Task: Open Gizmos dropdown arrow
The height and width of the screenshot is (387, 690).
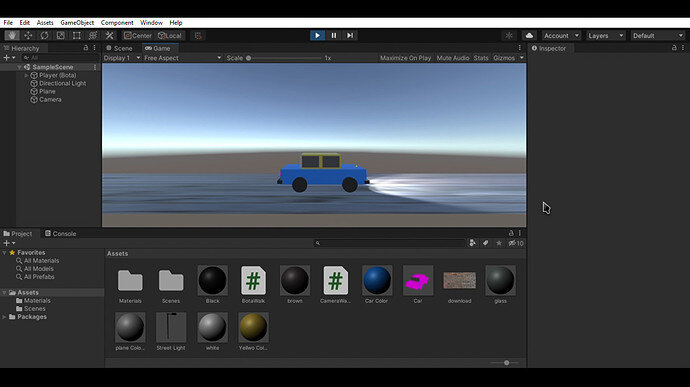Action: click(521, 58)
